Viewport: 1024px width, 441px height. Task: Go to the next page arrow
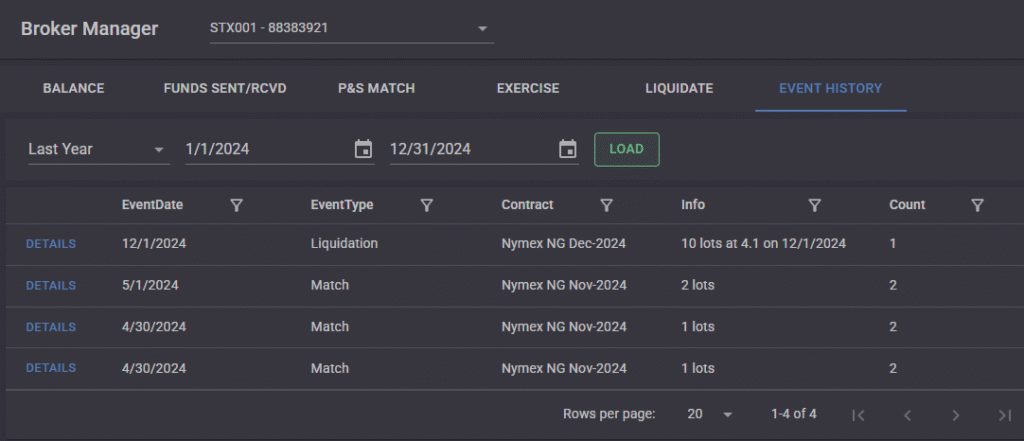click(x=956, y=414)
